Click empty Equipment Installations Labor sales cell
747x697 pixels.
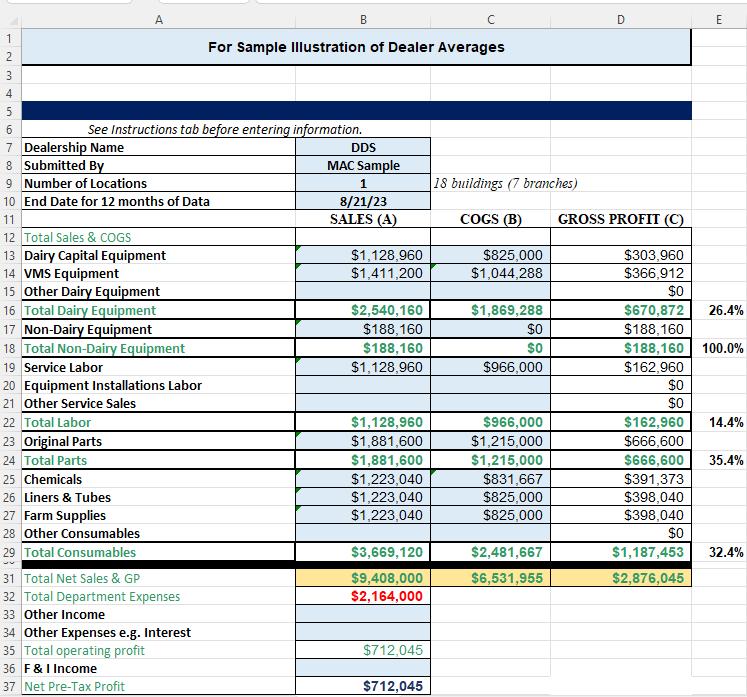pyautogui.click(x=363, y=385)
